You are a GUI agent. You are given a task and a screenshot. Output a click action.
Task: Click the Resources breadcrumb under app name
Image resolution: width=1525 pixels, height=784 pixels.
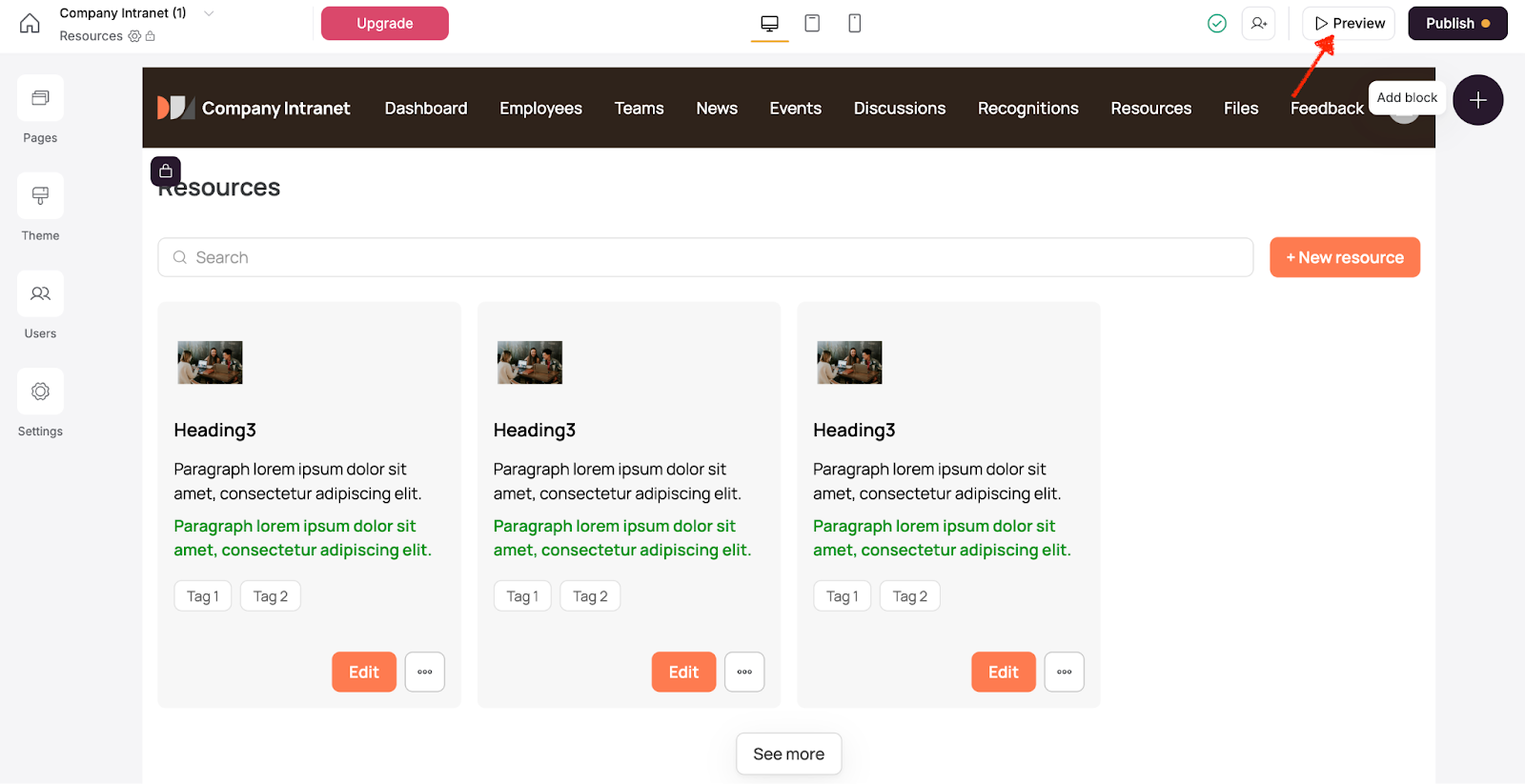coord(91,36)
